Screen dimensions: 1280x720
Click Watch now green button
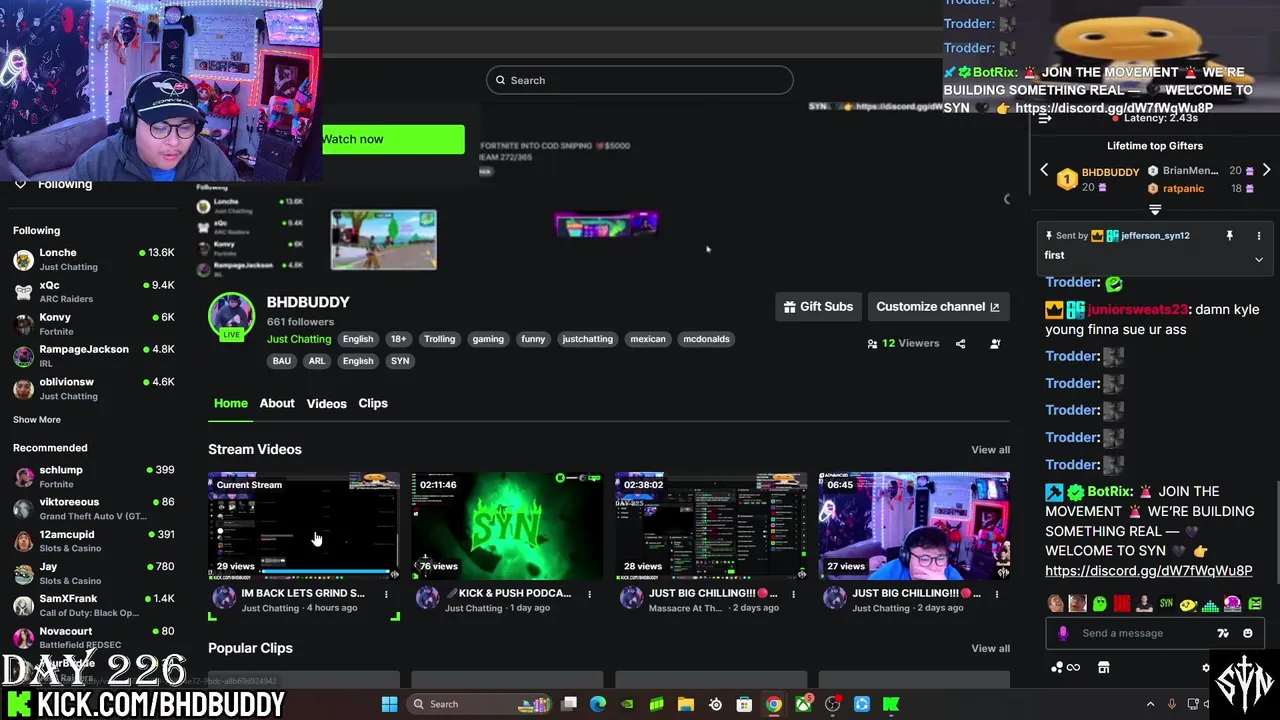pos(393,139)
